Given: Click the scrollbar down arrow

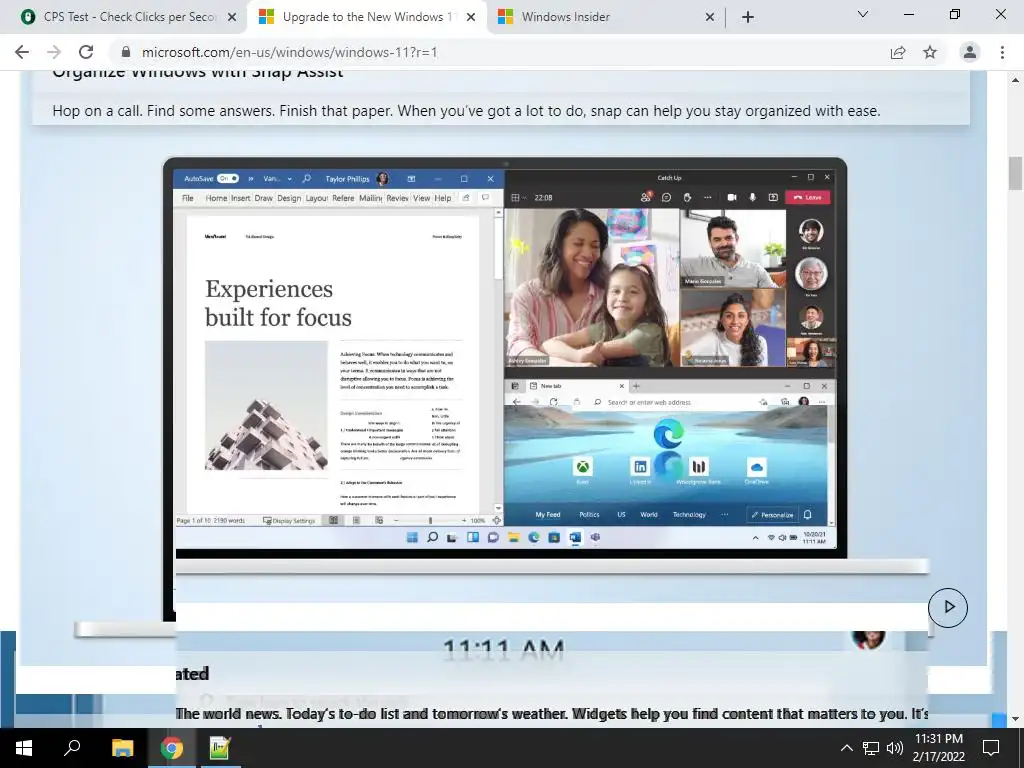Looking at the screenshot, I should pos(1015,719).
